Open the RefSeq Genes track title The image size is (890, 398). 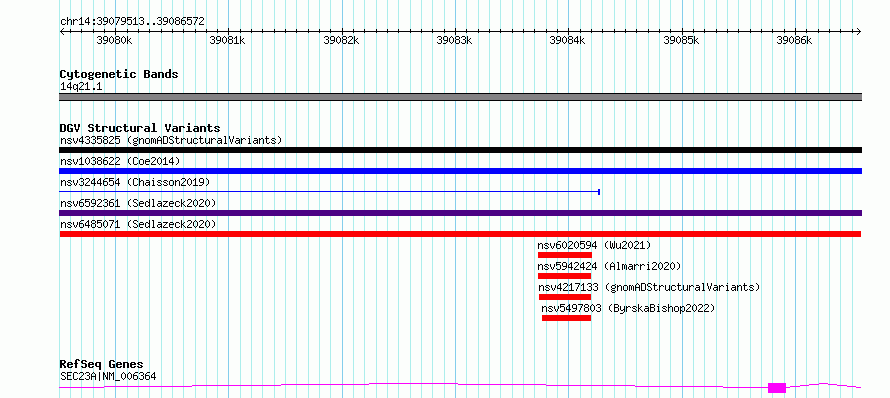click(102, 365)
